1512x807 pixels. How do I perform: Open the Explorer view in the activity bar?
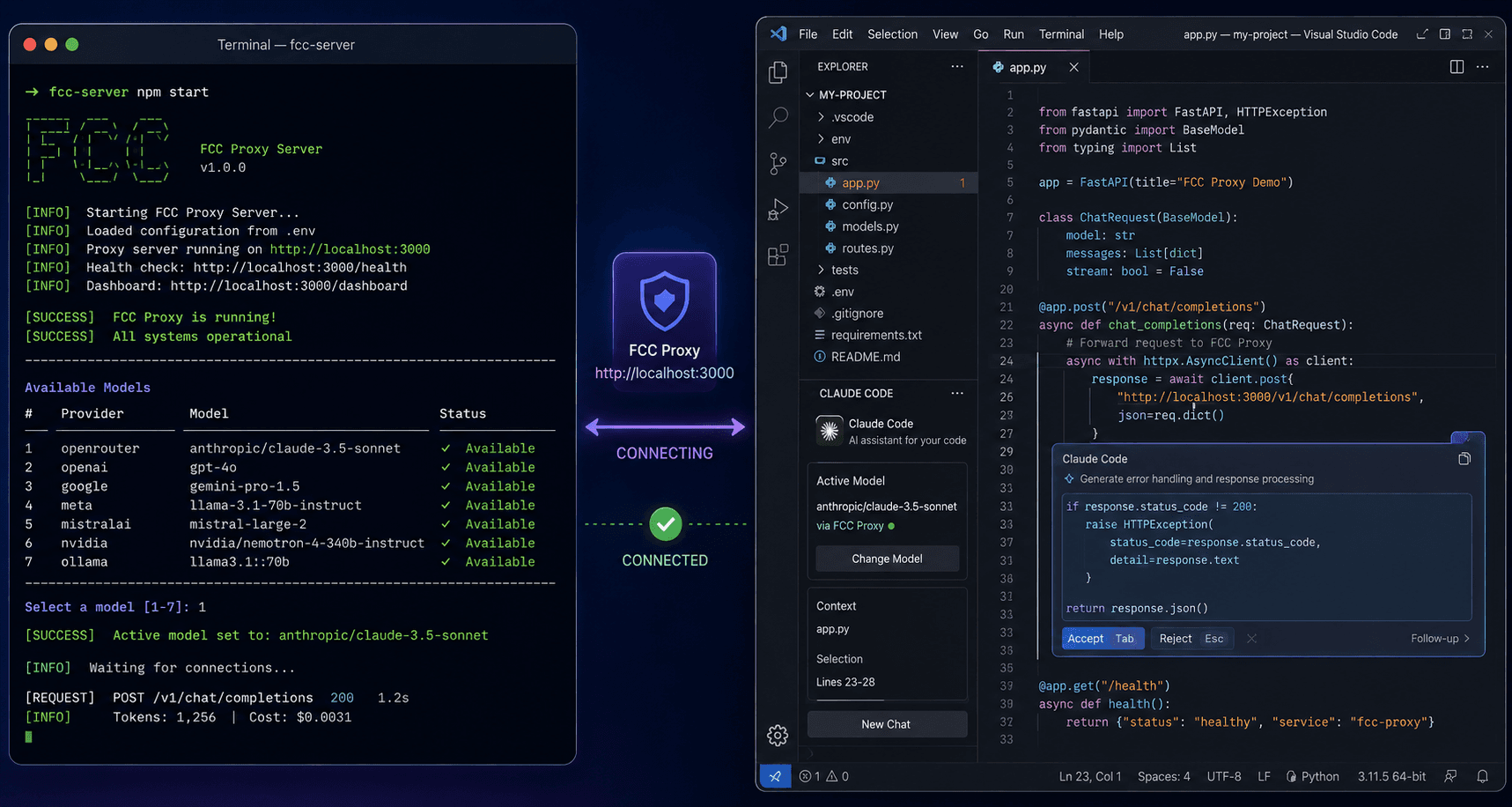(778, 71)
